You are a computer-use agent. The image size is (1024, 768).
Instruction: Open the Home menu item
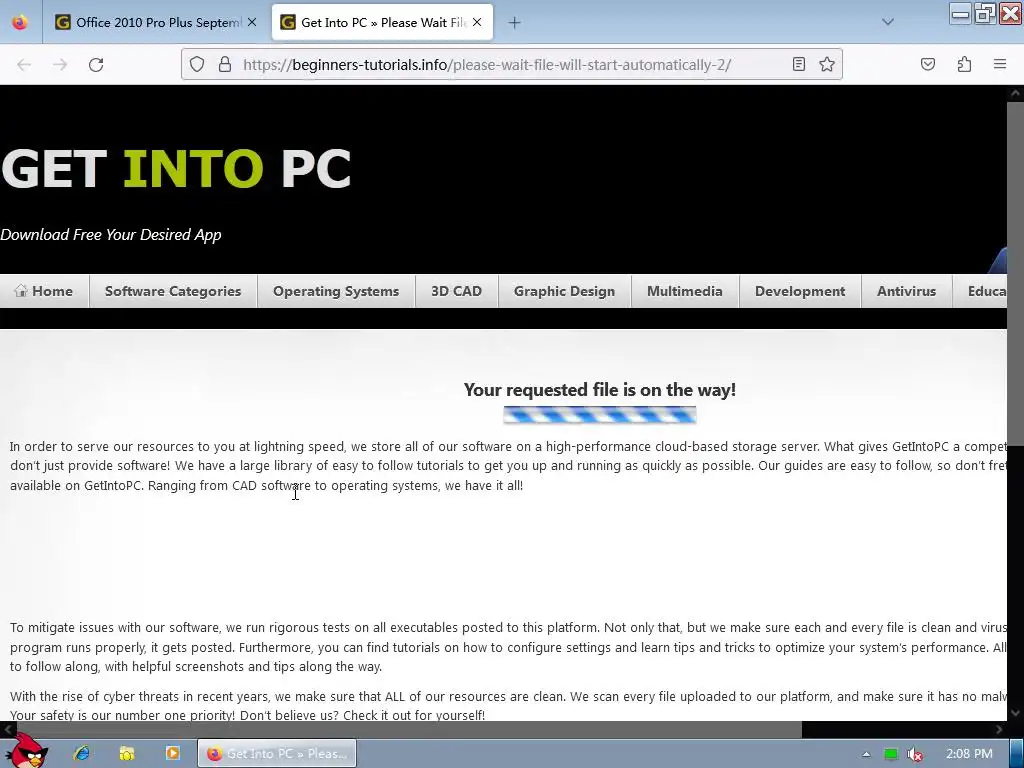click(44, 291)
